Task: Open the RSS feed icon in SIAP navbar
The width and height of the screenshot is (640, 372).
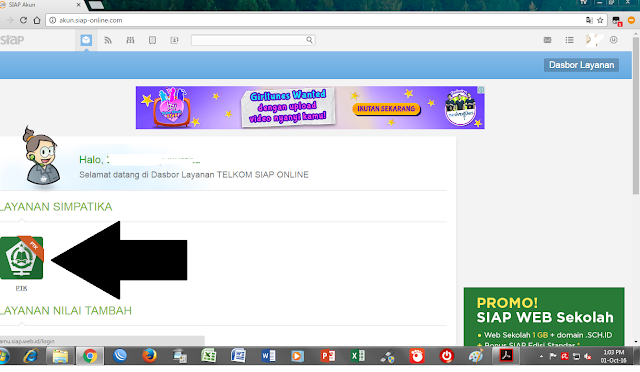Action: click(x=108, y=40)
